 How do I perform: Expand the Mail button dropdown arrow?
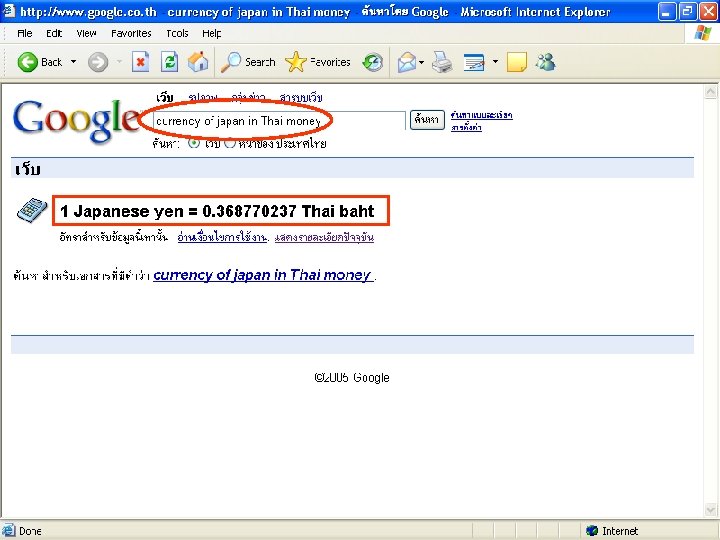pyautogui.click(x=422, y=62)
